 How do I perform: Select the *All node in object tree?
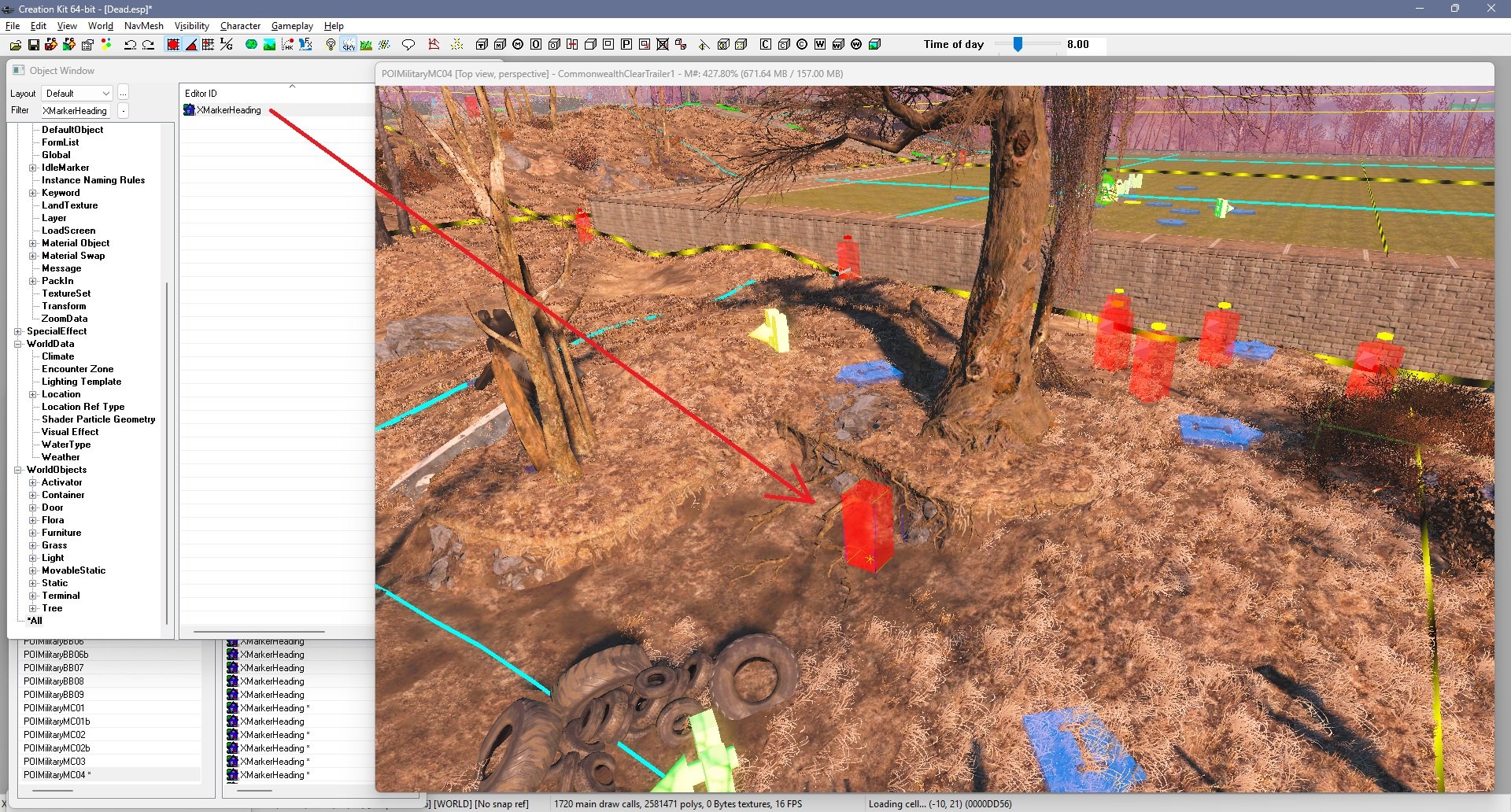[x=35, y=621]
